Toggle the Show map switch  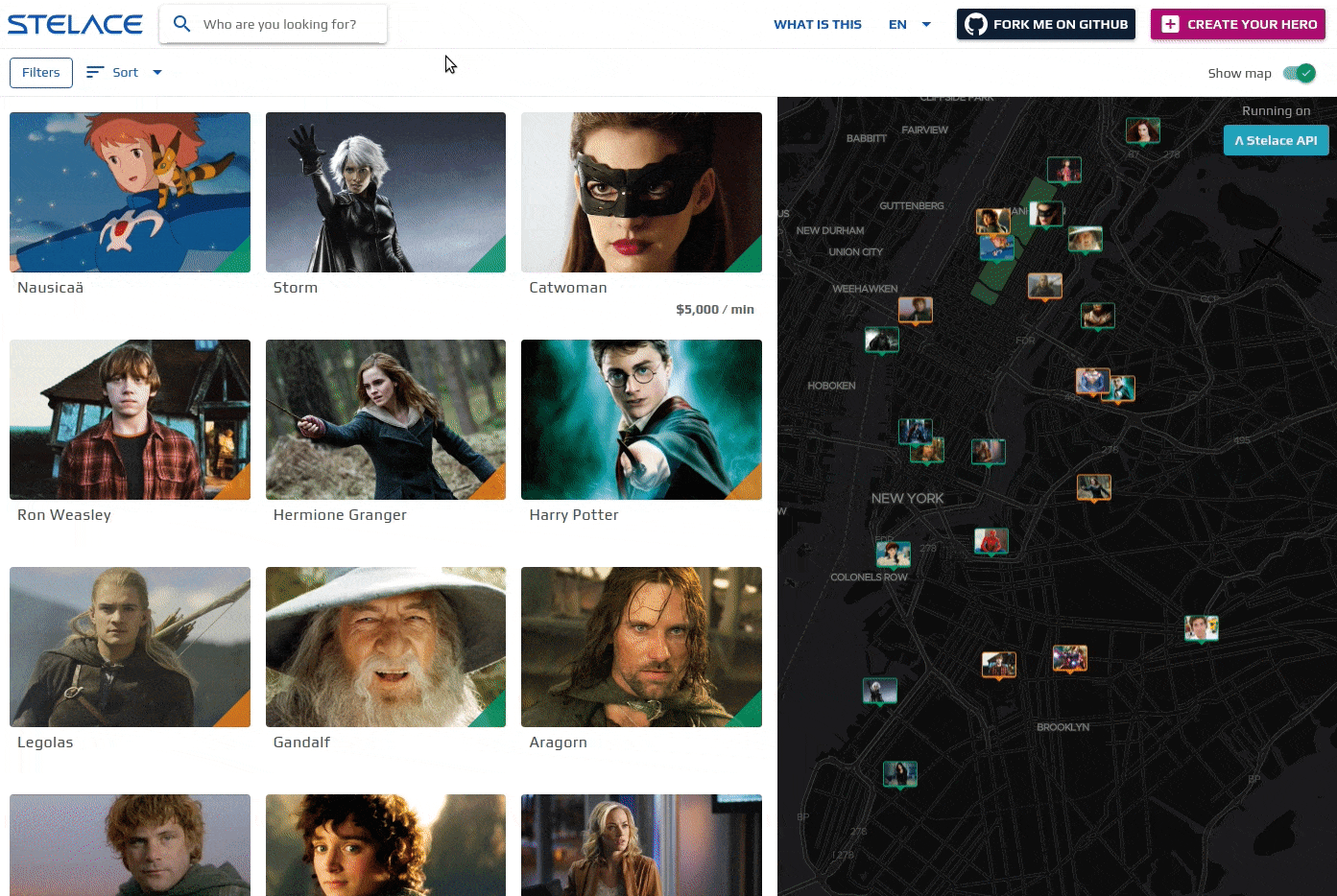pyautogui.click(x=1300, y=73)
